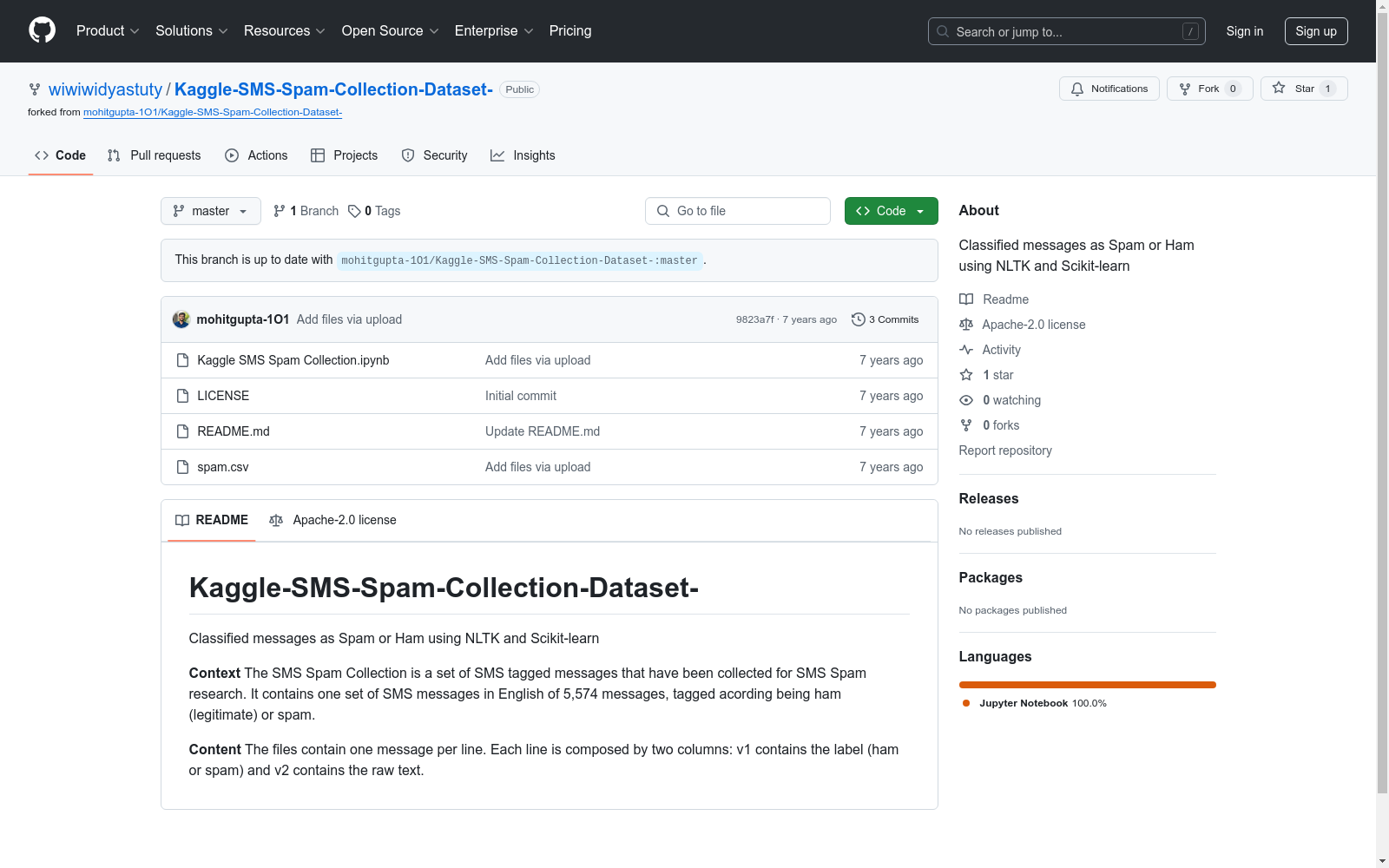Open the GitHub homepage logo
Screen dimensions: 1389x868
pyautogui.click(x=42, y=30)
